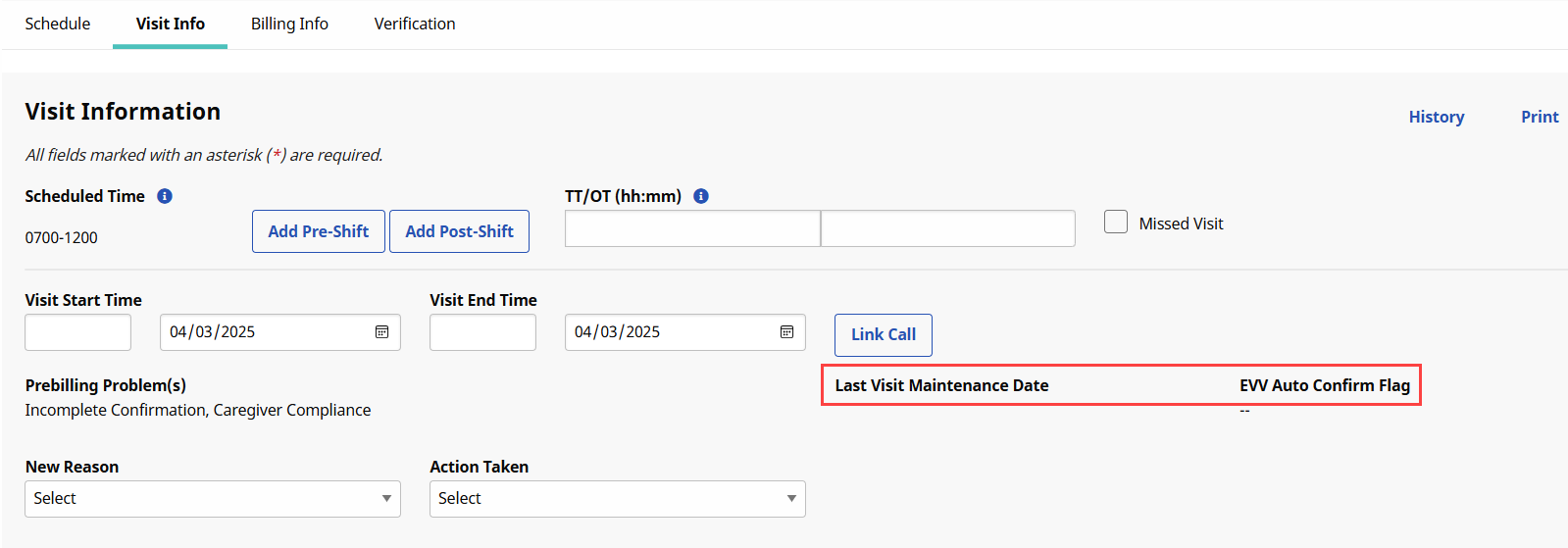
Task: Open the visit History link
Action: point(1436,117)
